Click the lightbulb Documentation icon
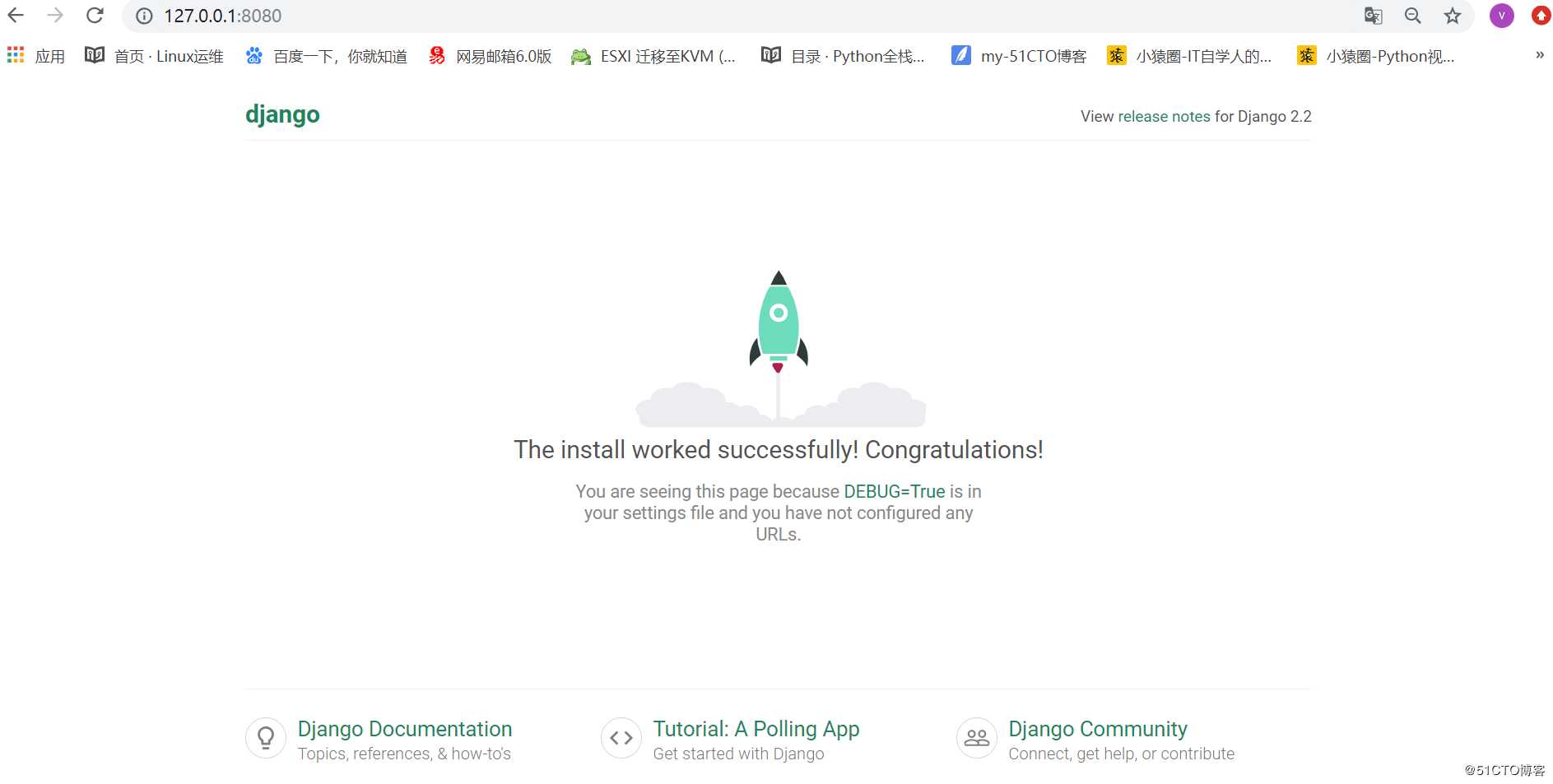This screenshot has height=784, width=1553. (x=266, y=738)
